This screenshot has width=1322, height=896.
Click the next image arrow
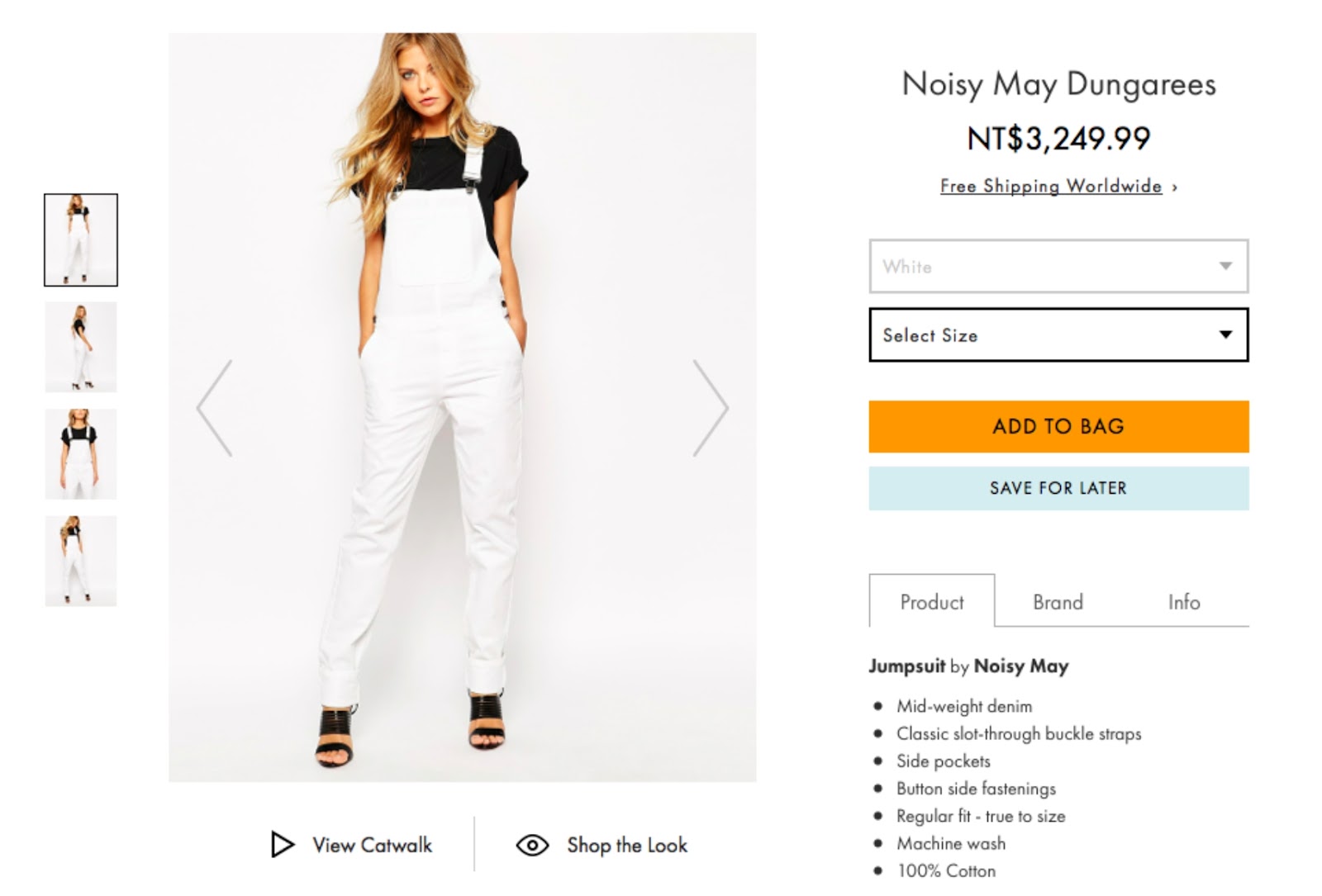710,408
